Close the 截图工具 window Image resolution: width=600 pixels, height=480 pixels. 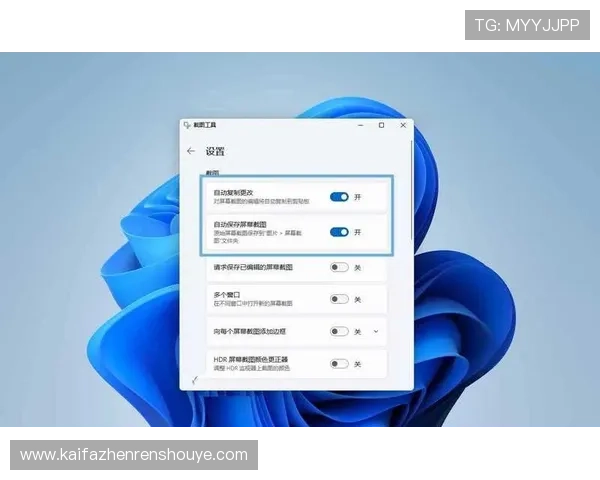click(403, 125)
